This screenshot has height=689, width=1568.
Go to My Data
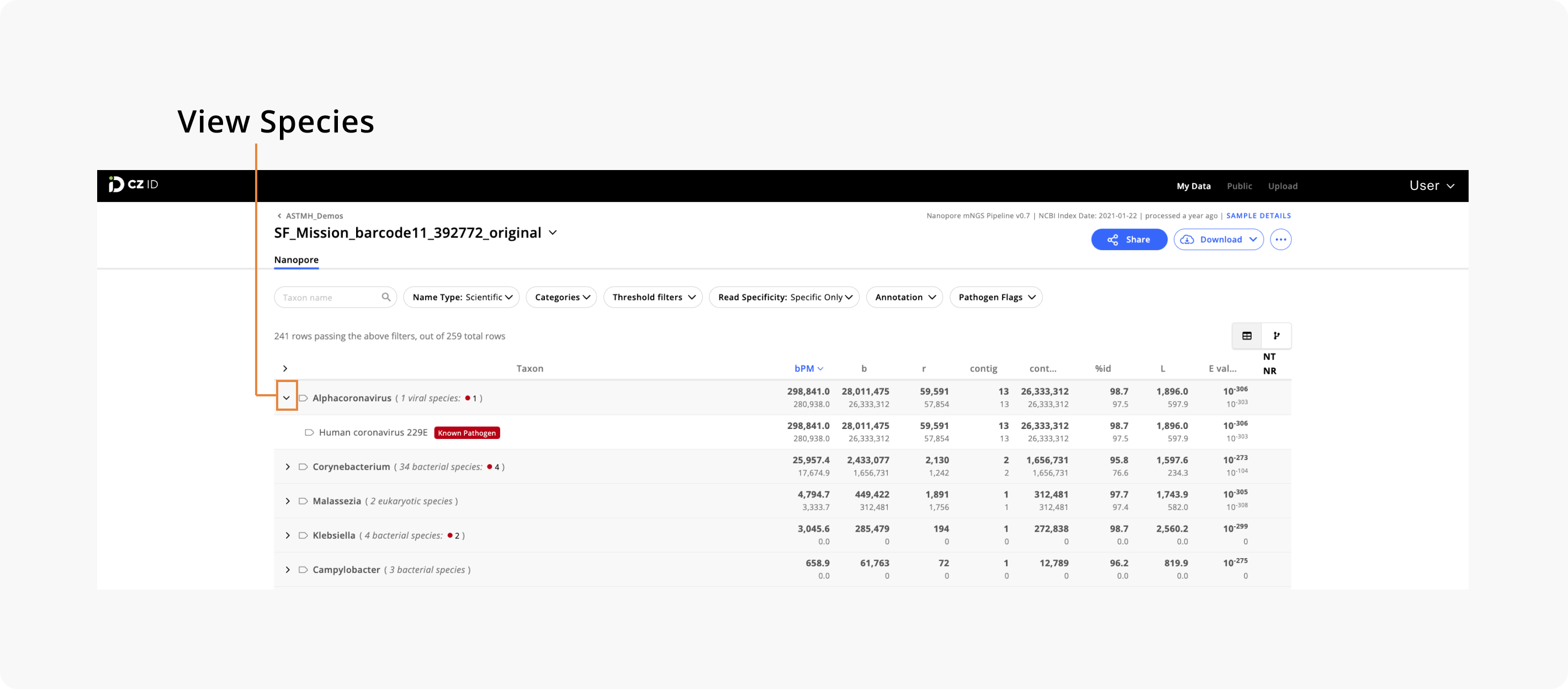(1193, 185)
